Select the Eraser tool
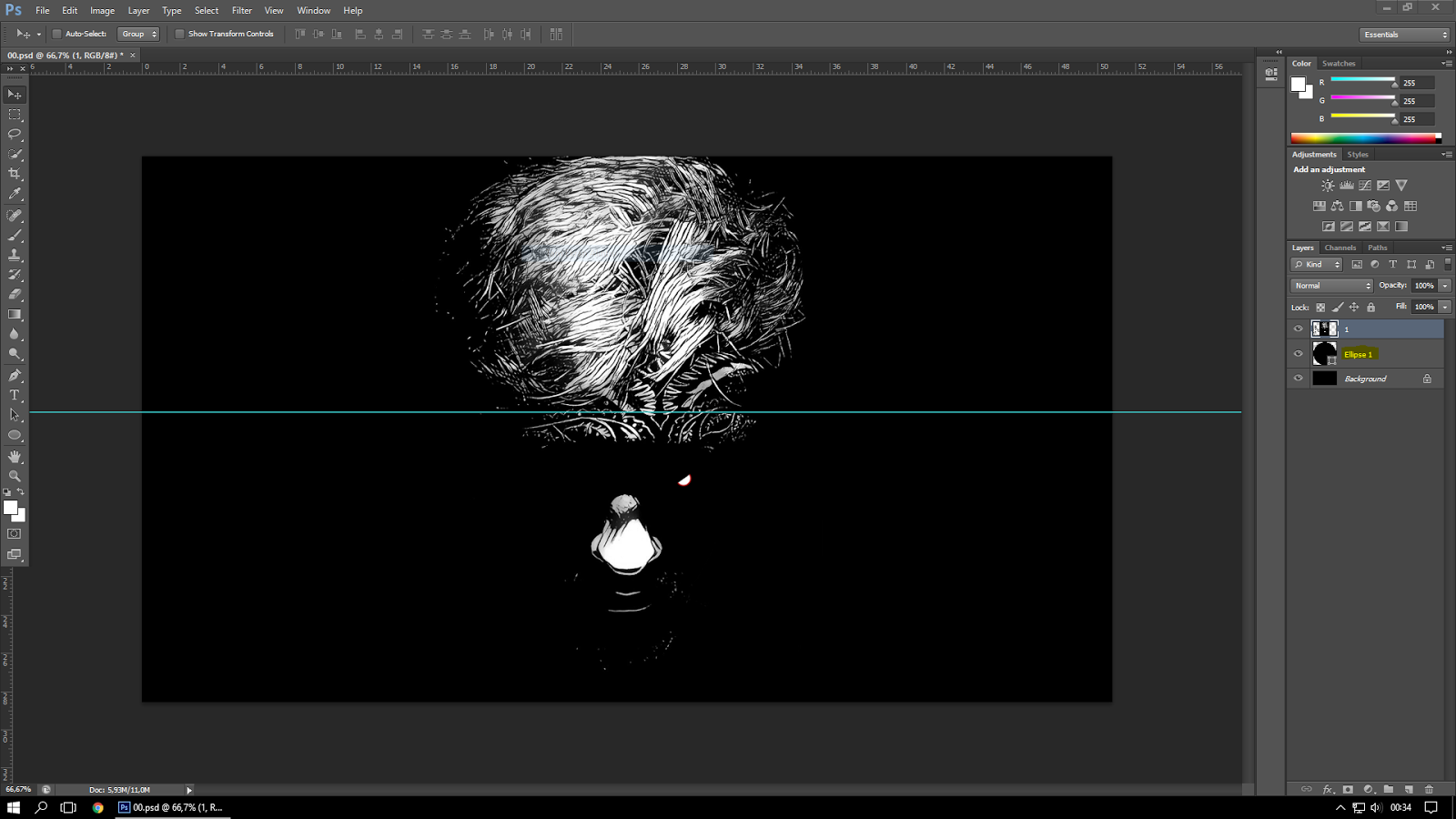 pyautogui.click(x=15, y=295)
